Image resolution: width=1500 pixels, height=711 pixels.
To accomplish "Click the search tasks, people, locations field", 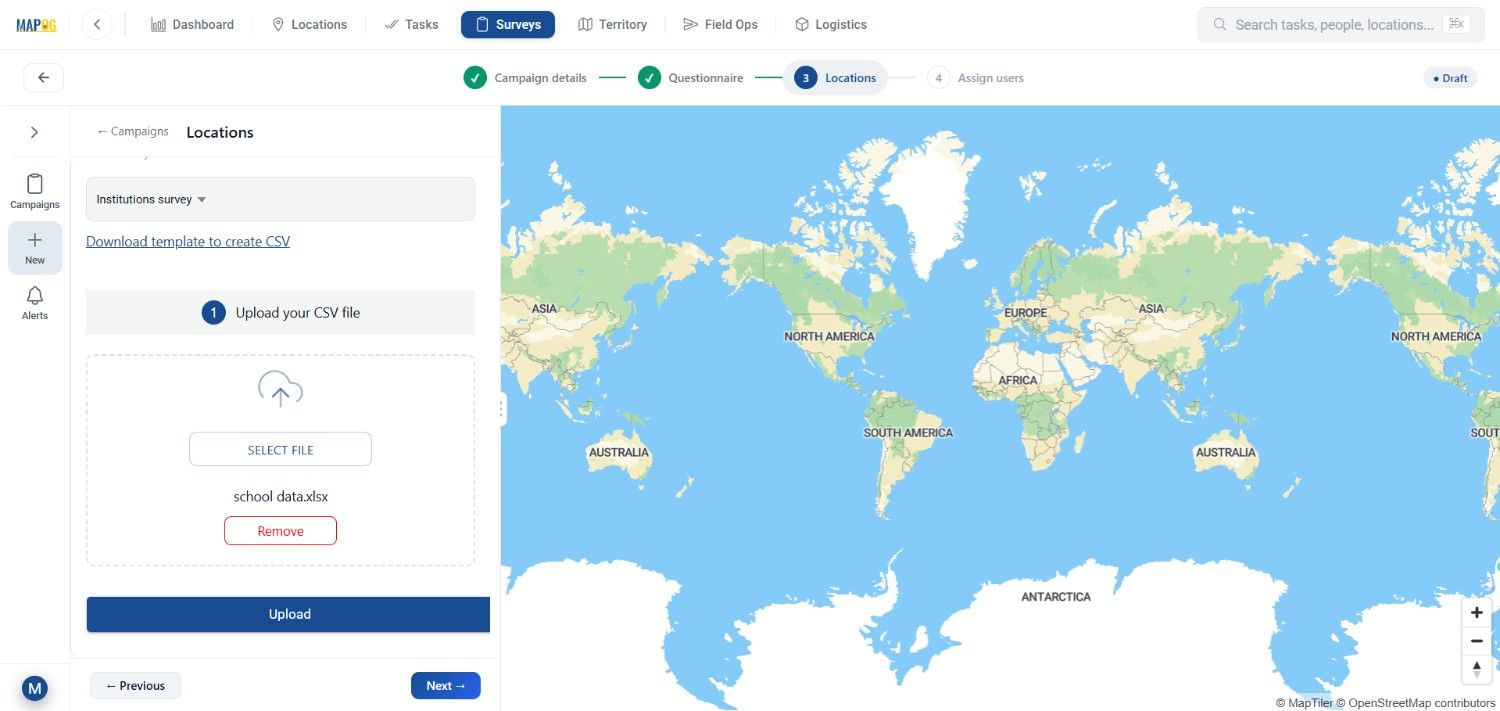I will [x=1341, y=24].
